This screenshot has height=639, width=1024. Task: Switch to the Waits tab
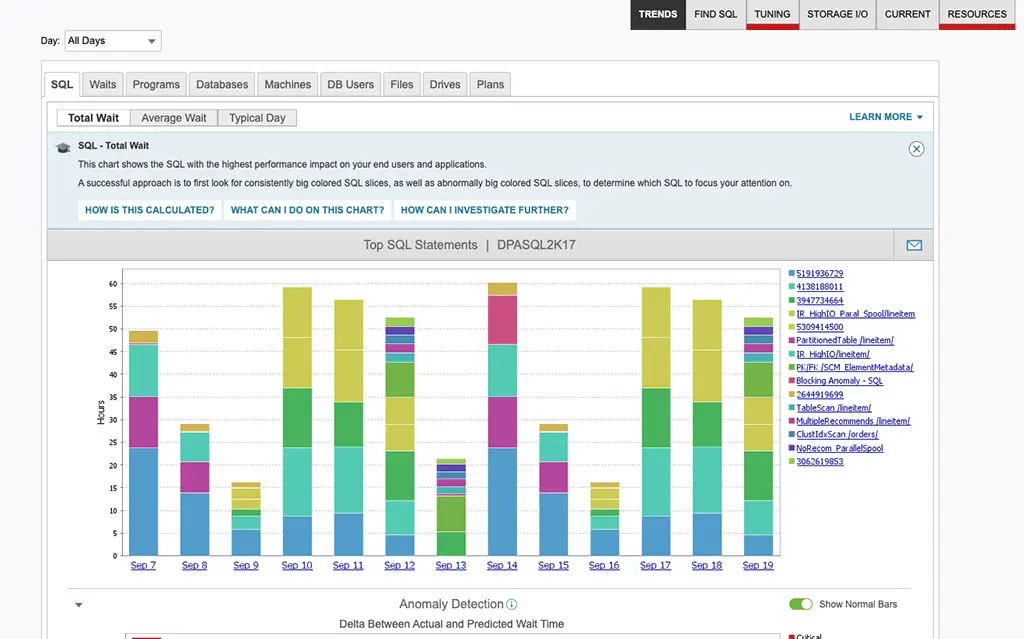(x=102, y=84)
